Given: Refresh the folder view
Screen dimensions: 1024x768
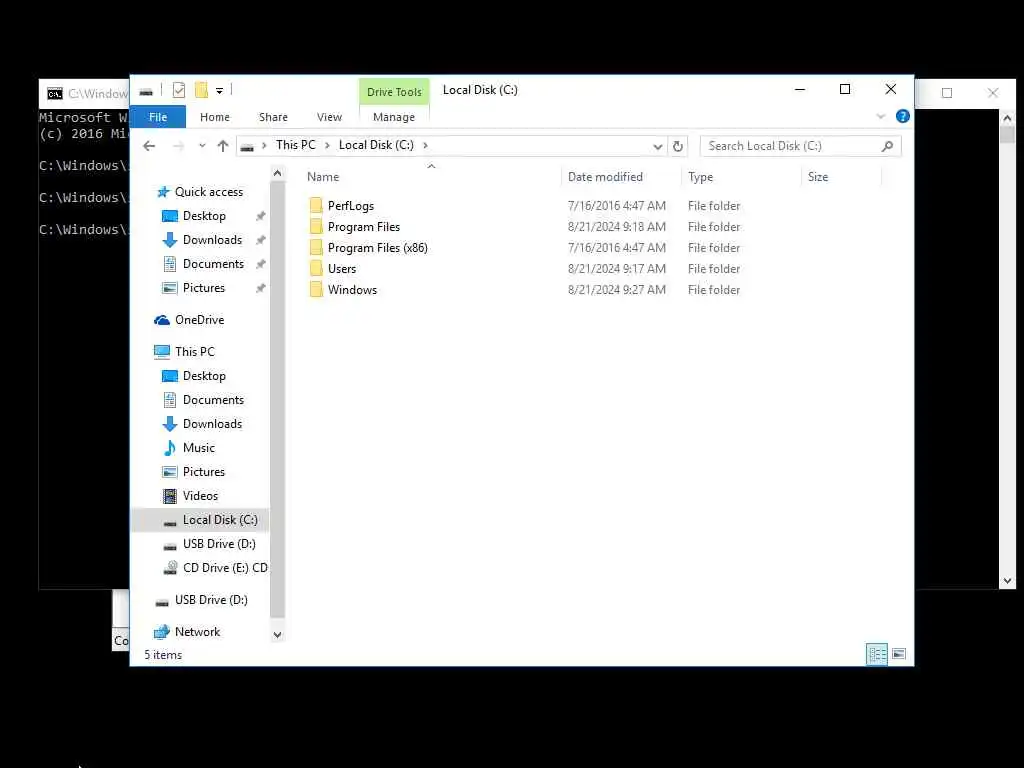Looking at the screenshot, I should tap(678, 146).
